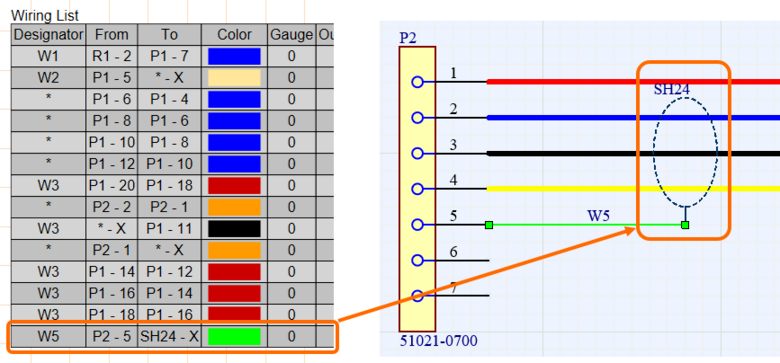
Task: Select pin 7 circle on P2 connector
Action: point(417,296)
